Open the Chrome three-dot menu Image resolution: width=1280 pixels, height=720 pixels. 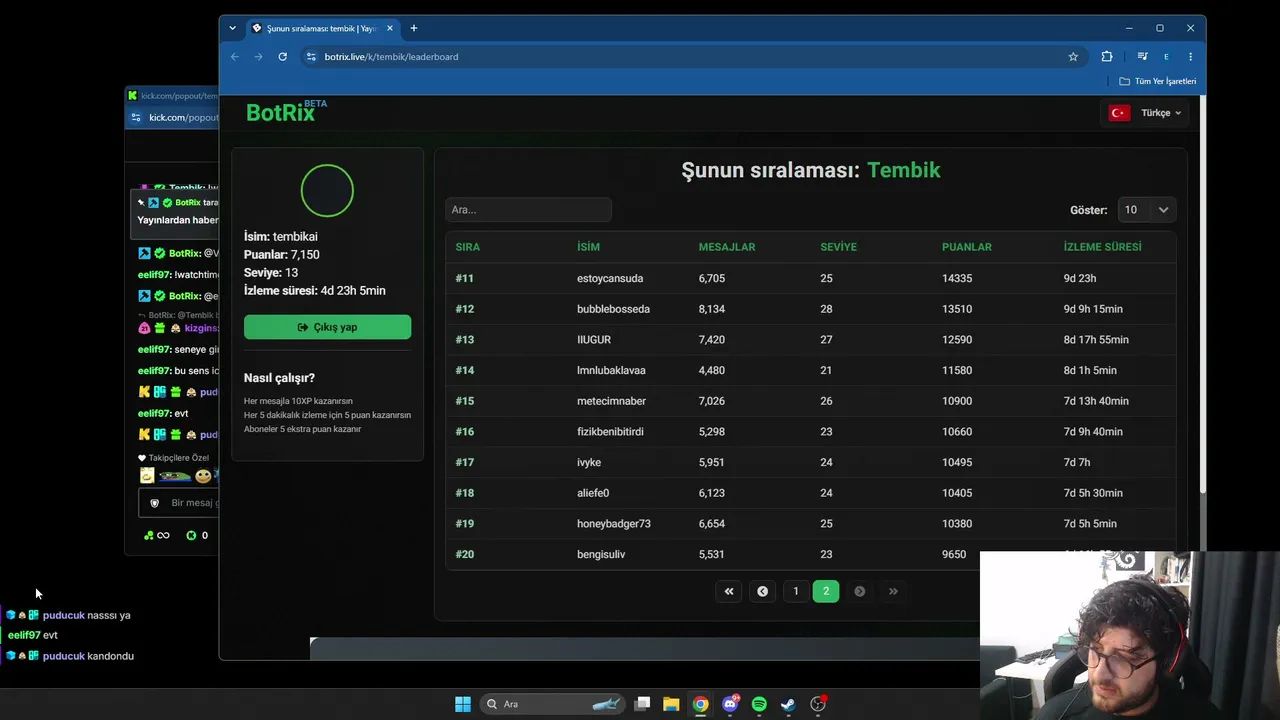[1190, 57]
